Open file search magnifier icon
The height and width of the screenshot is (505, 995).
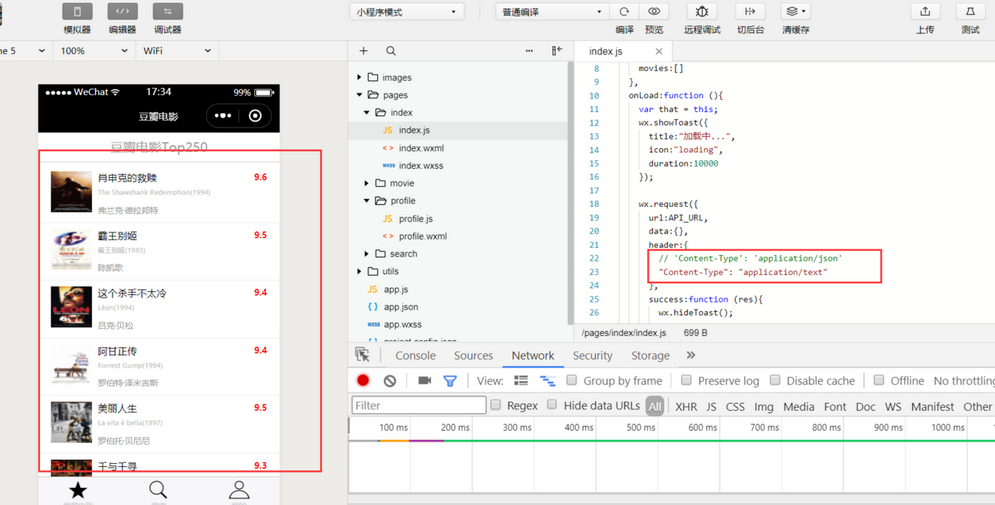point(391,51)
